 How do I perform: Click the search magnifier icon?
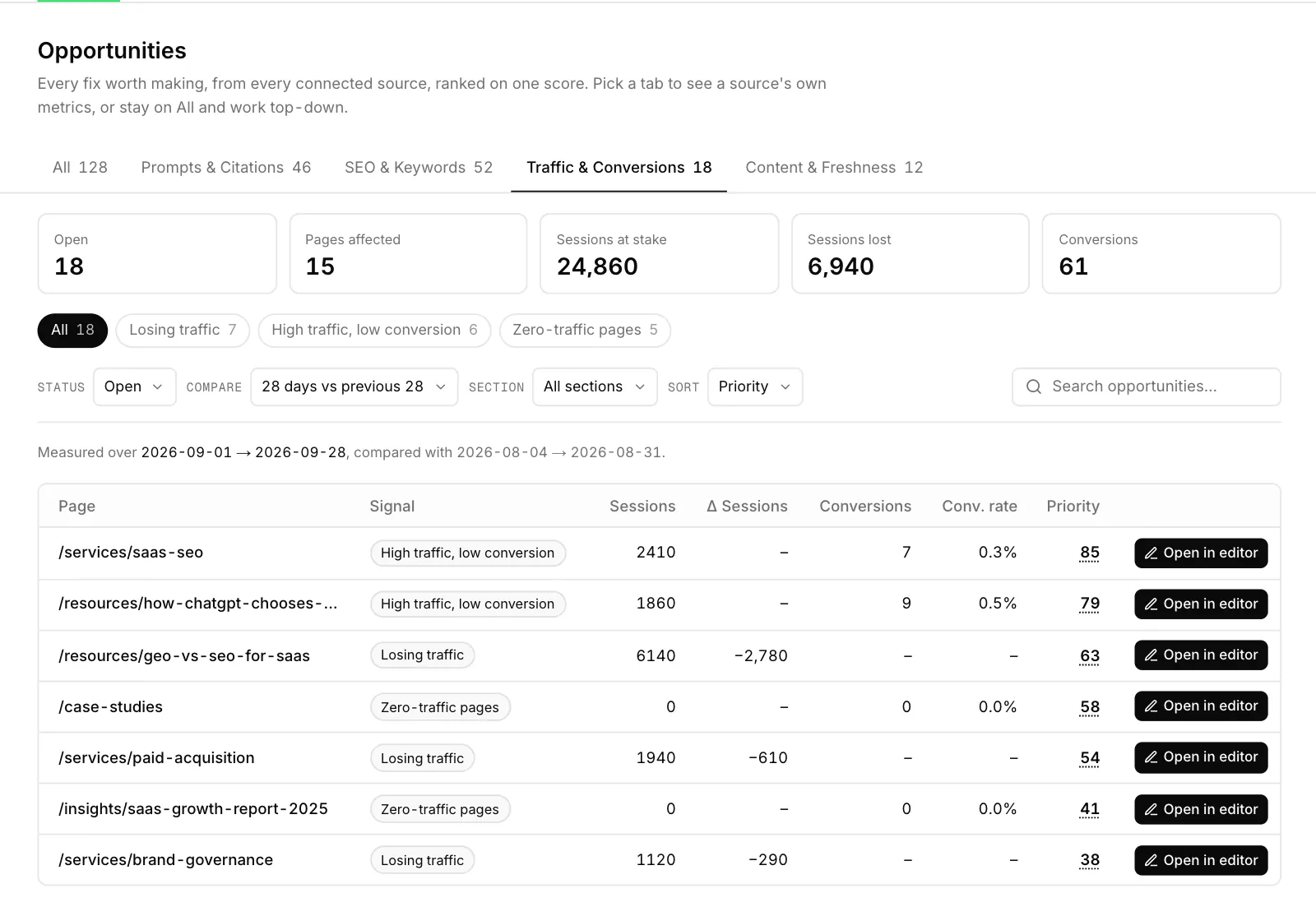click(x=1034, y=386)
